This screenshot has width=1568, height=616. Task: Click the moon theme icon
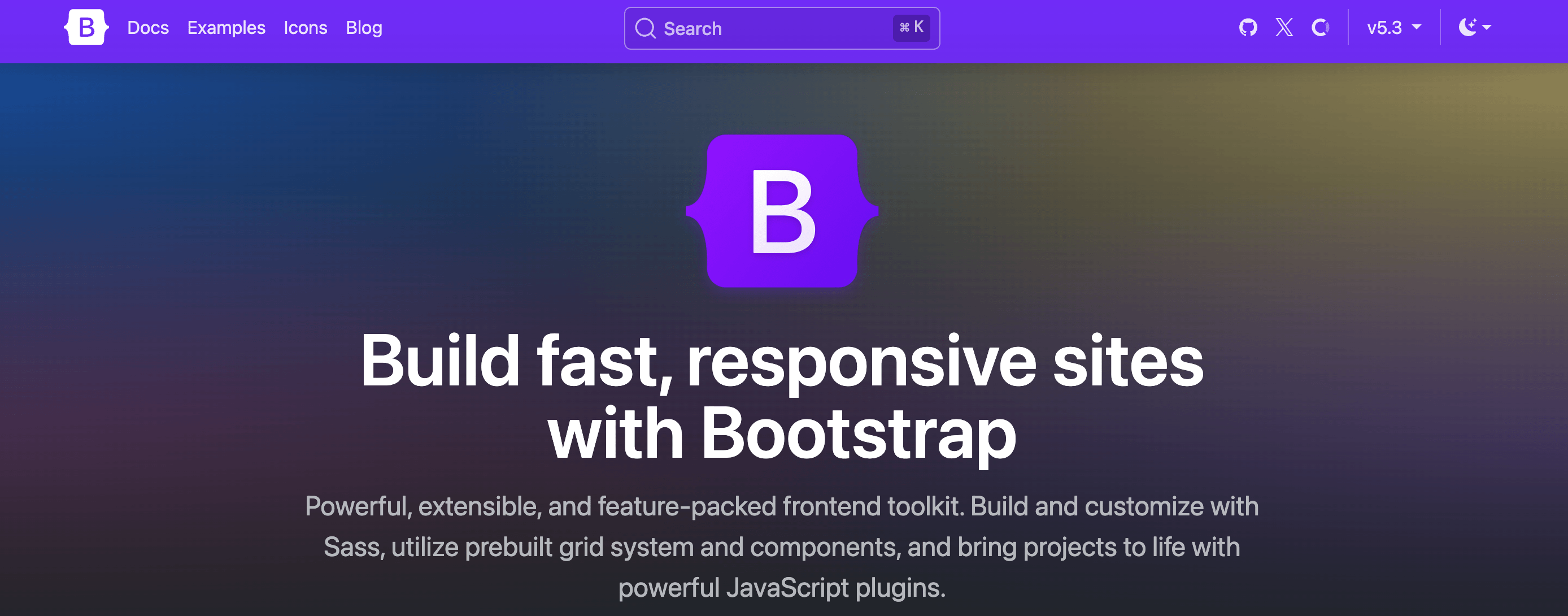coord(1467,28)
